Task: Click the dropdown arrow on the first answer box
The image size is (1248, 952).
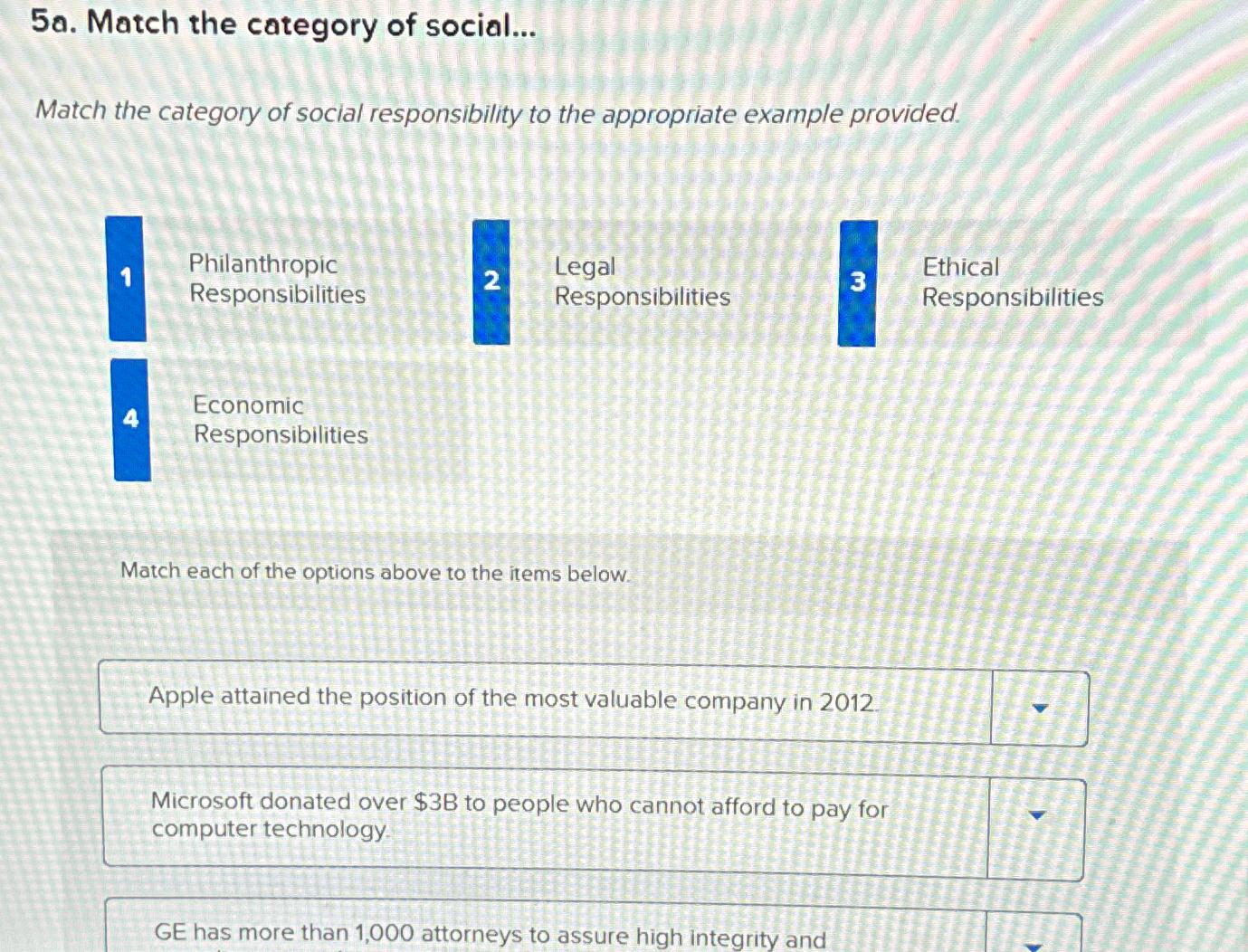Action: tap(1039, 709)
